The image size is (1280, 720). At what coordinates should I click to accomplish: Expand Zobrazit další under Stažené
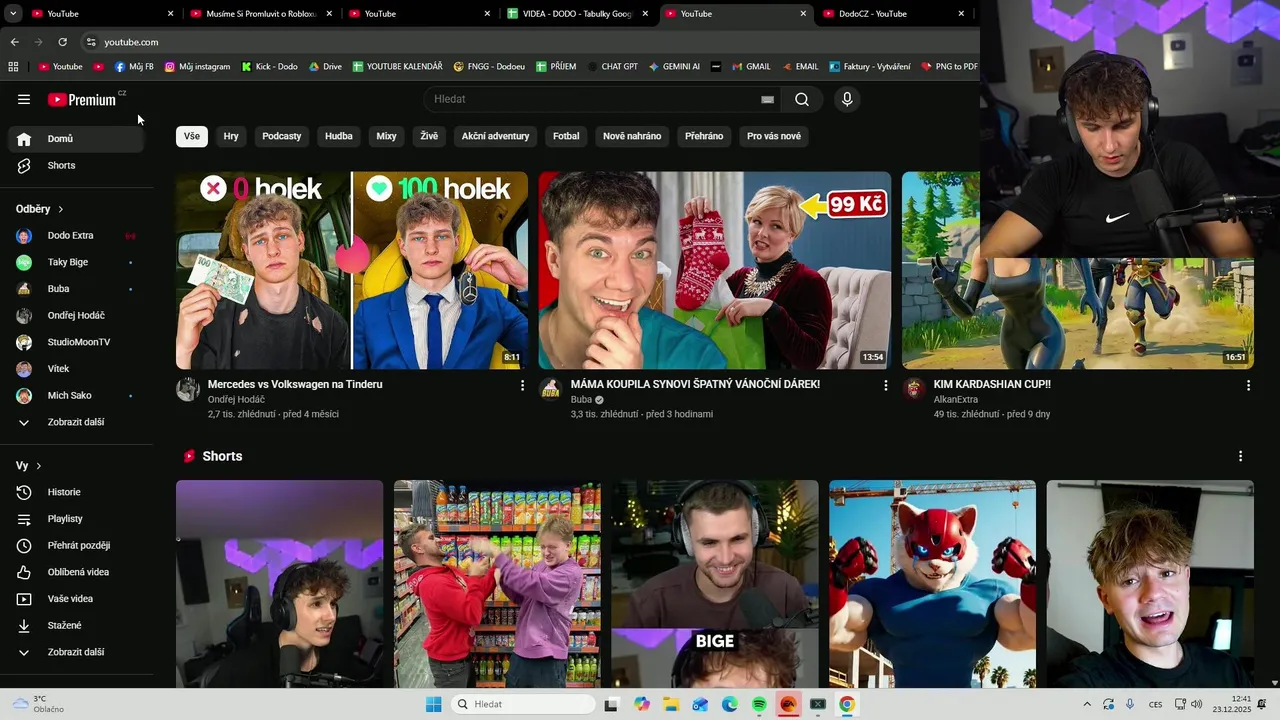(x=76, y=652)
